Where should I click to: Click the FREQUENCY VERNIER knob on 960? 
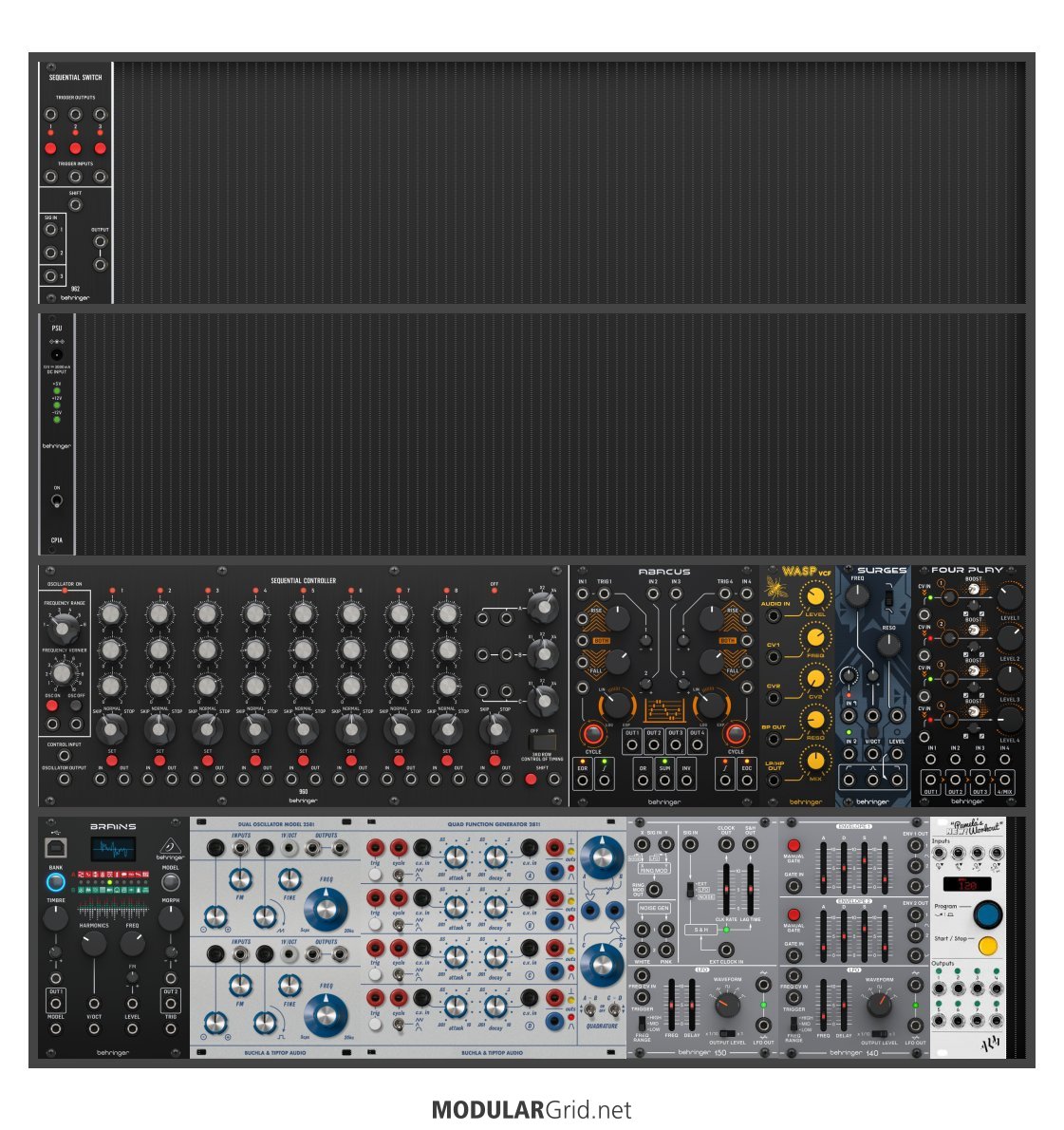[63, 673]
